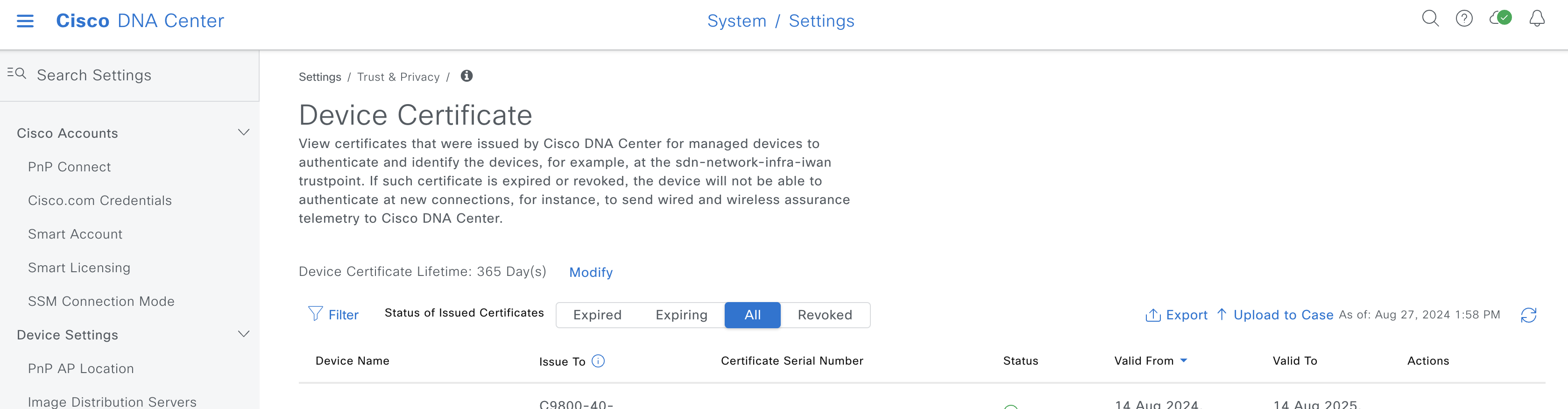The width and height of the screenshot is (1568, 409).
Task: Open the notifications bell
Action: (x=1537, y=19)
